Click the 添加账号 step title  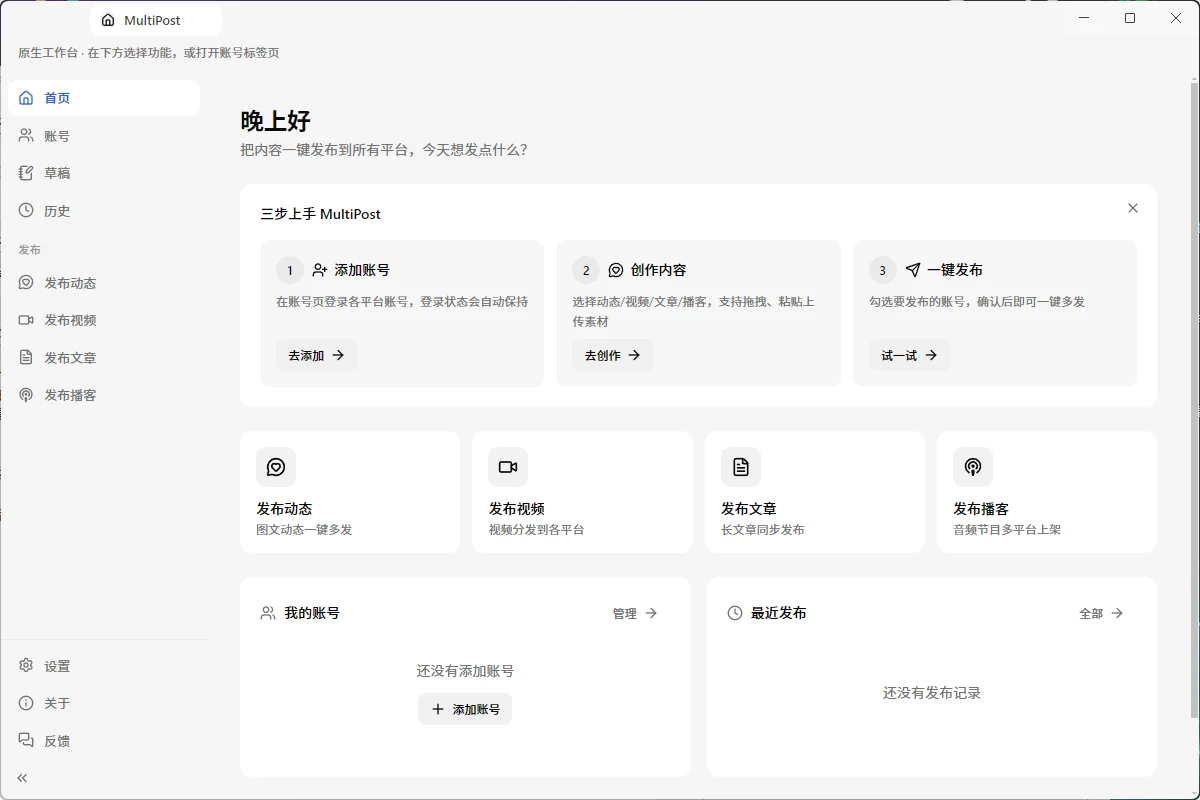(362, 270)
